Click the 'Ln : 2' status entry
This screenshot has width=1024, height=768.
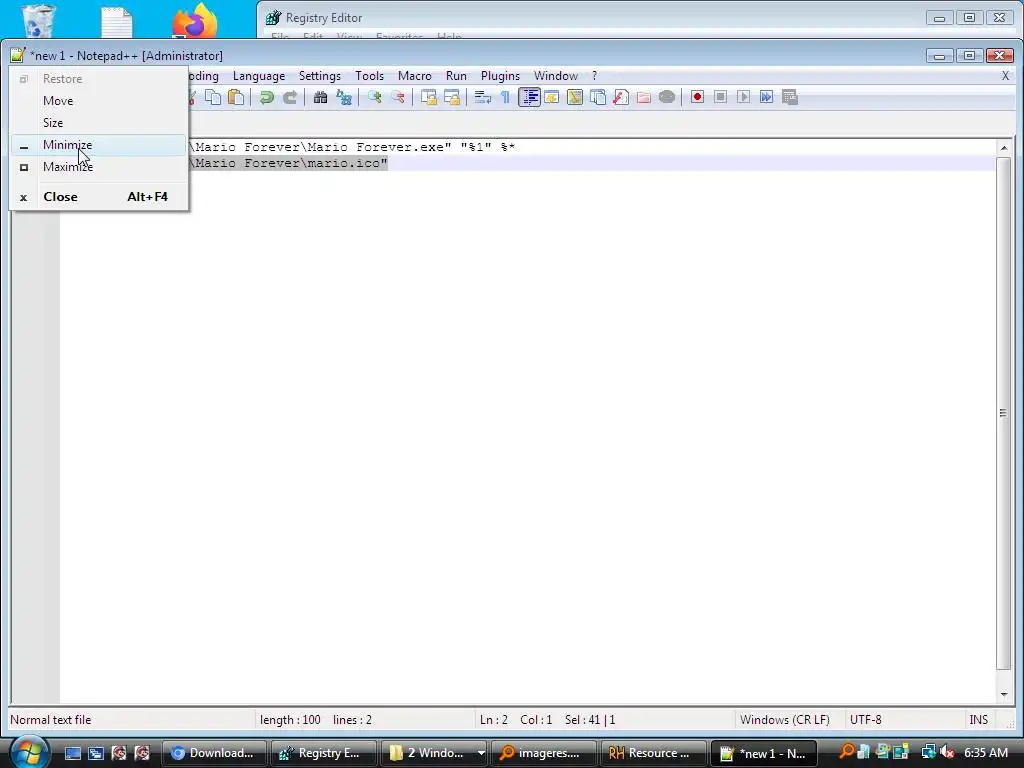[x=494, y=720]
